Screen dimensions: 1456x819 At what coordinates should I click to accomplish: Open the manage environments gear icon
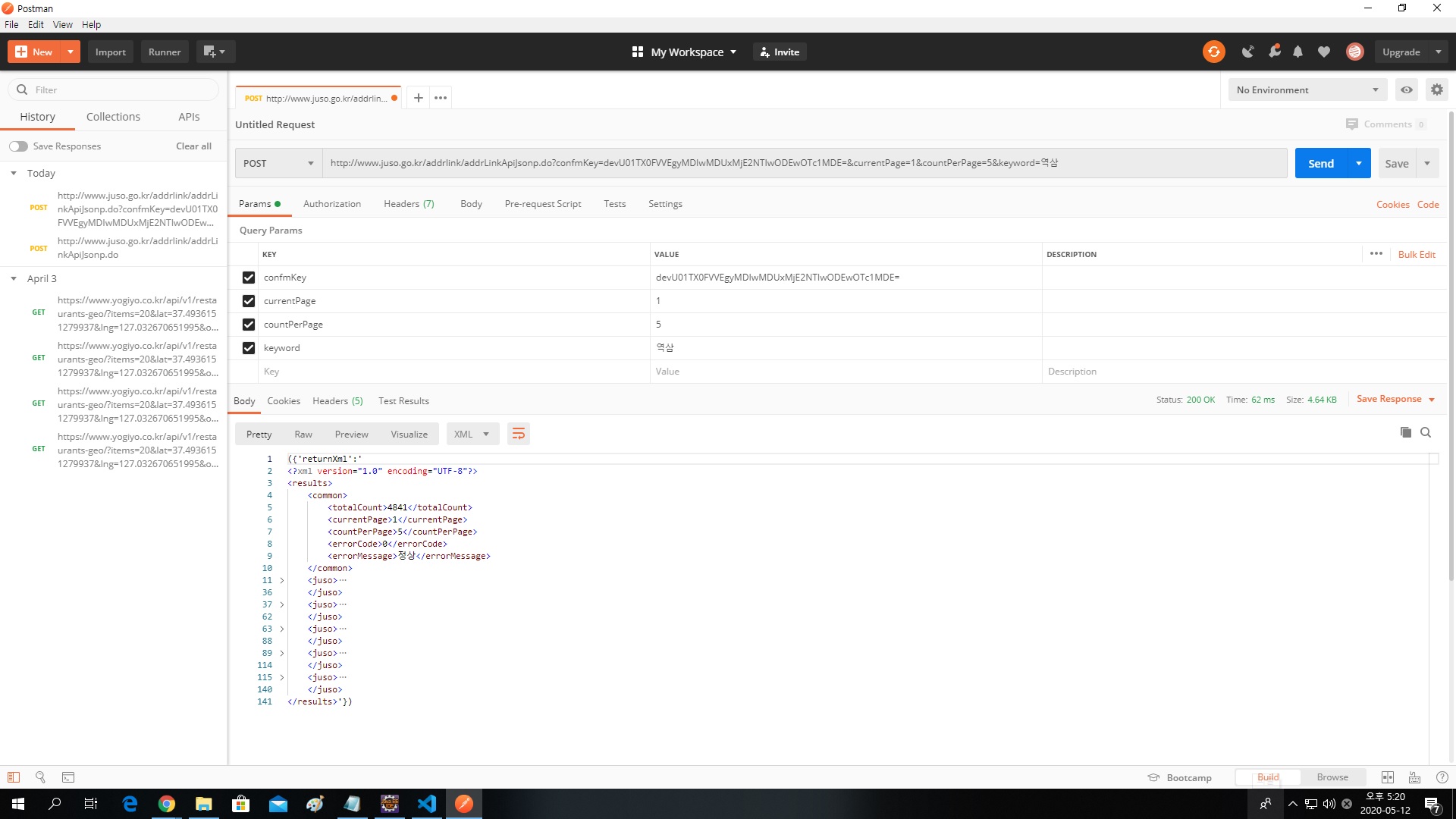[x=1436, y=89]
